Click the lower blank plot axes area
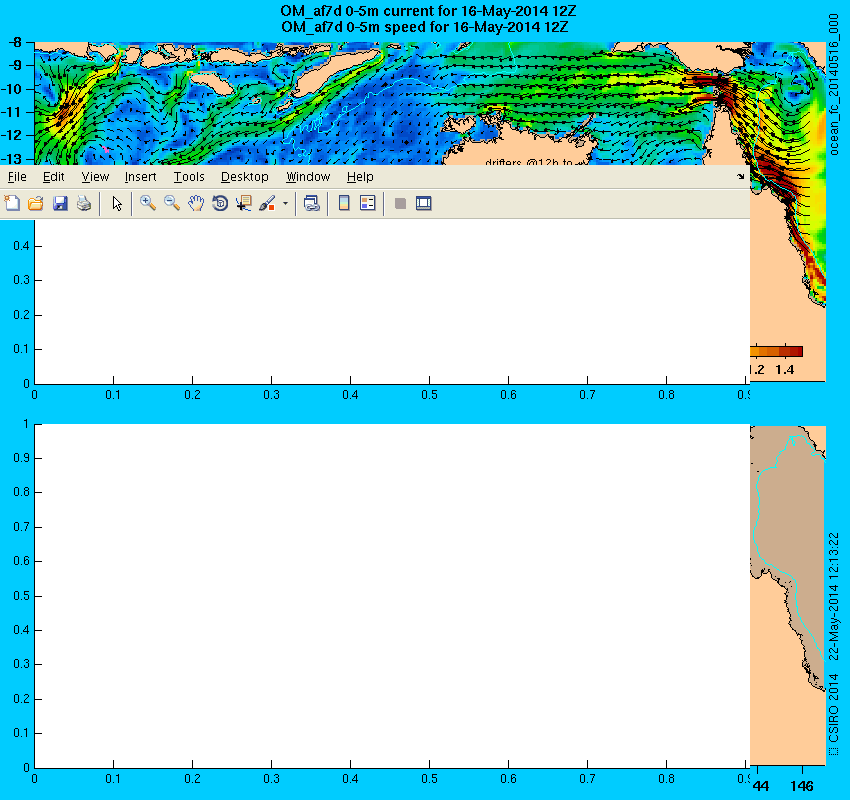This screenshot has width=850, height=800. click(392, 596)
